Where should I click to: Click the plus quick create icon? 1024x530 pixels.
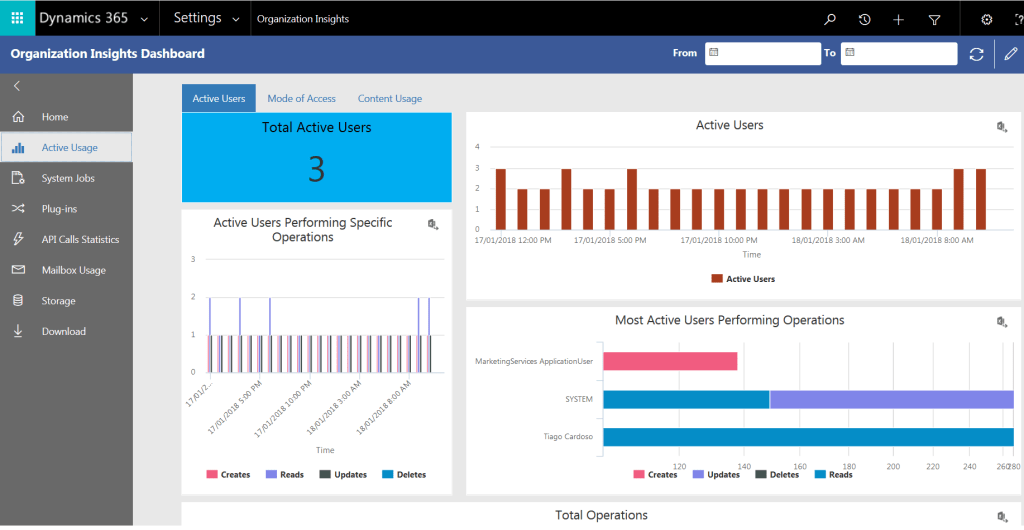tap(898, 19)
